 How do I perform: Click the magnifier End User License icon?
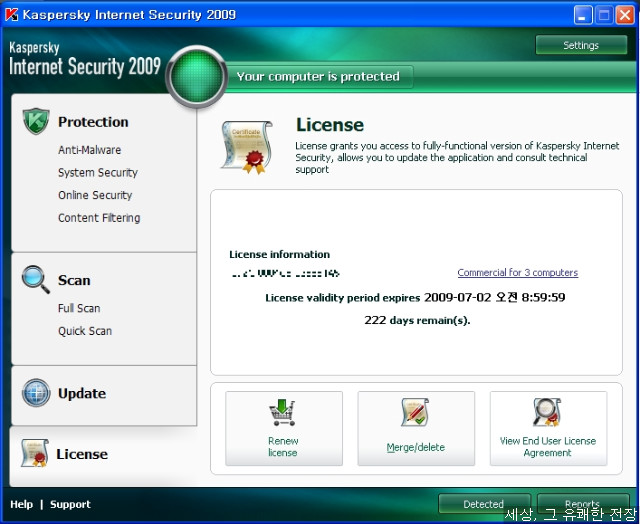547,412
